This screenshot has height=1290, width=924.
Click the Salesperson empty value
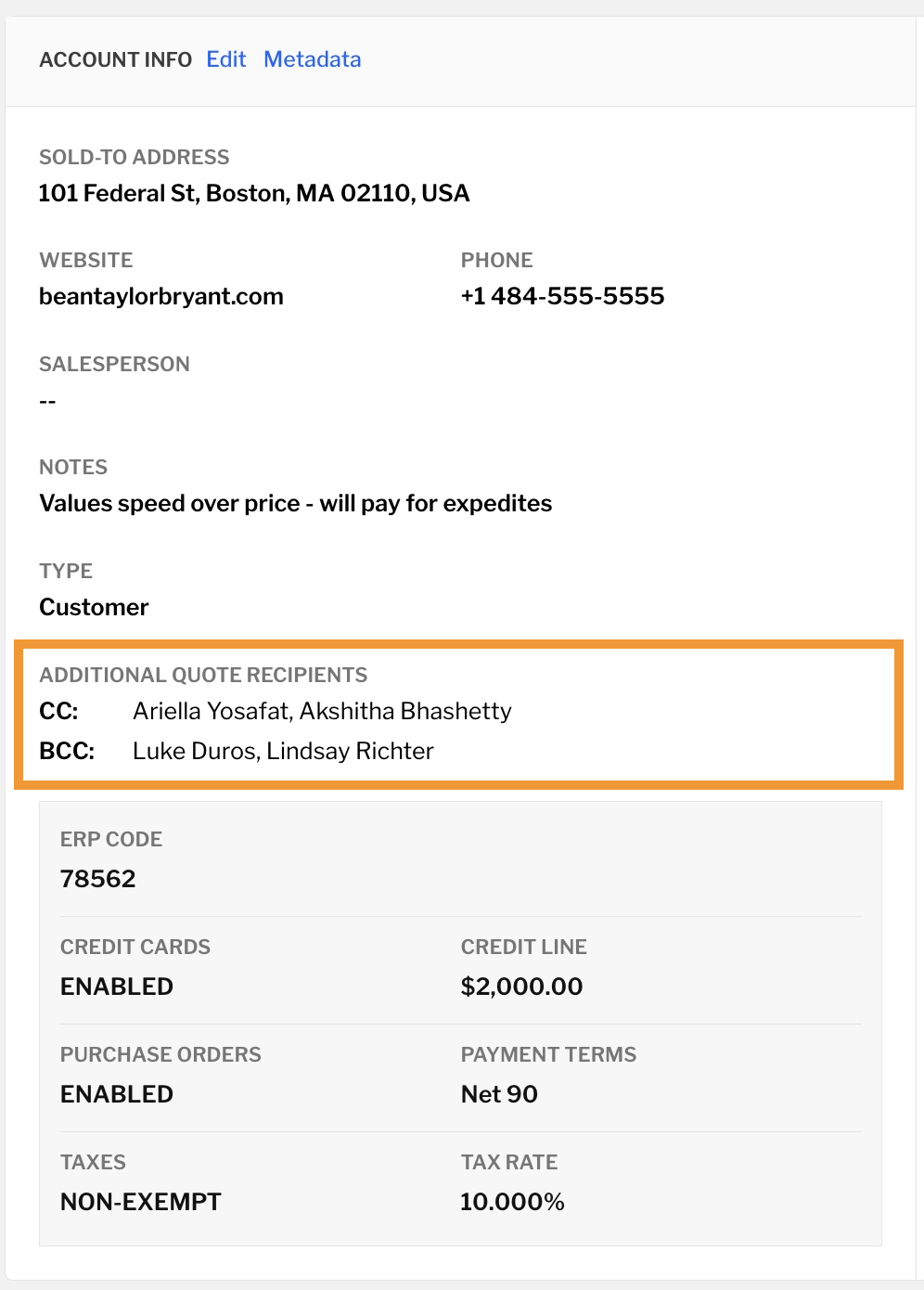pyautogui.click(x=47, y=401)
